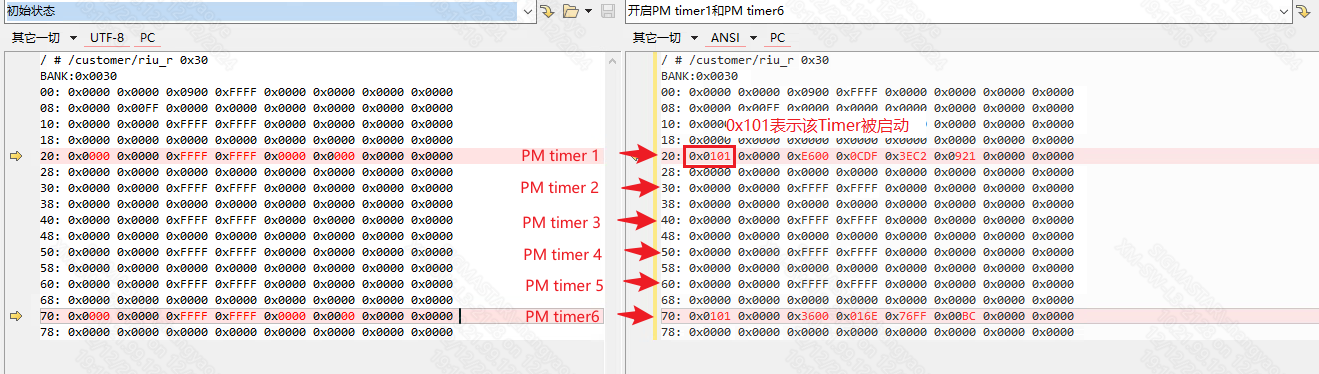Click the right pane's yellow browse arrow icon
1319x374 pixels.
(x=1303, y=11)
